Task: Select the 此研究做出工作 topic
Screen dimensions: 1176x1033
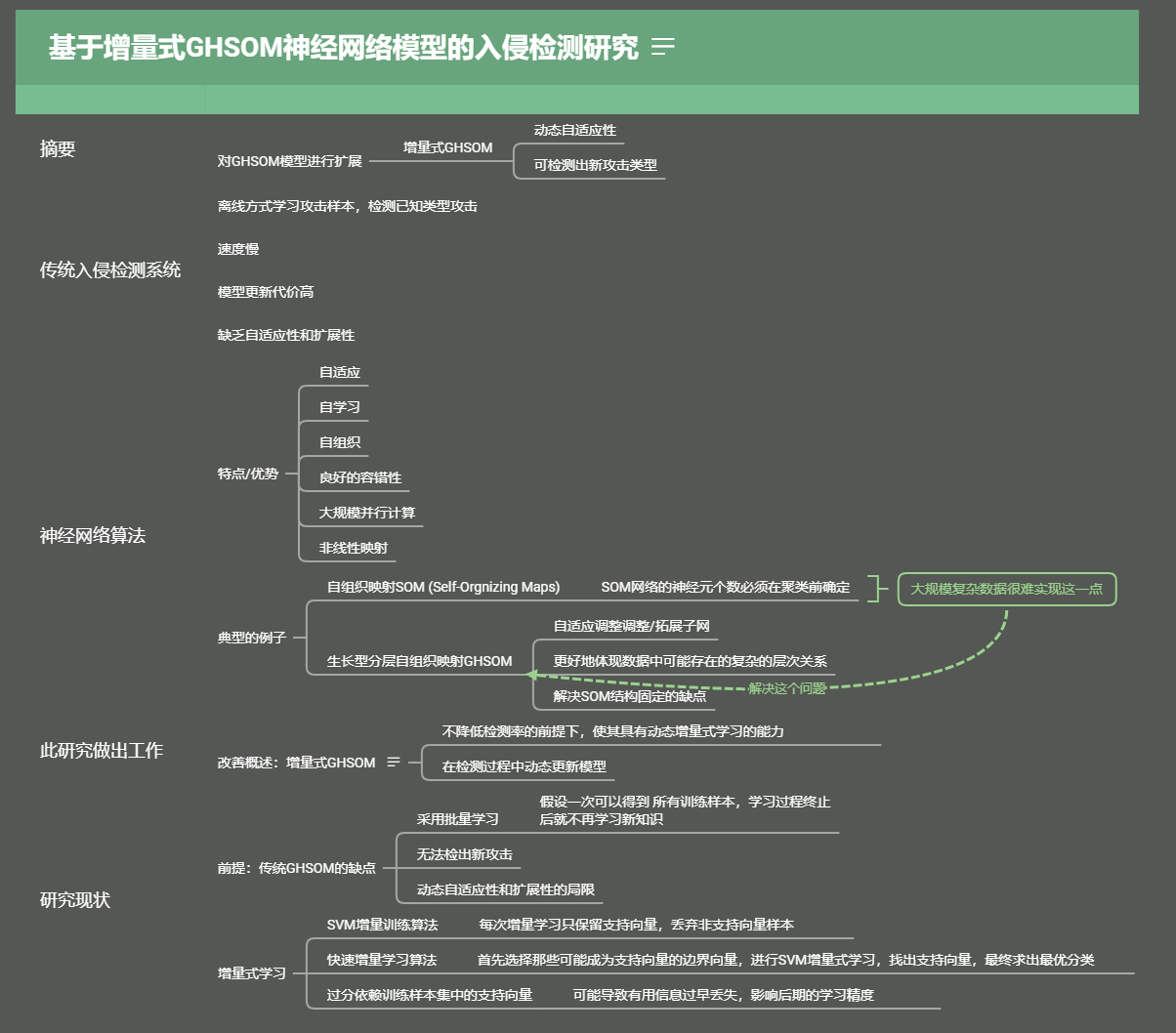Action: 101,750
